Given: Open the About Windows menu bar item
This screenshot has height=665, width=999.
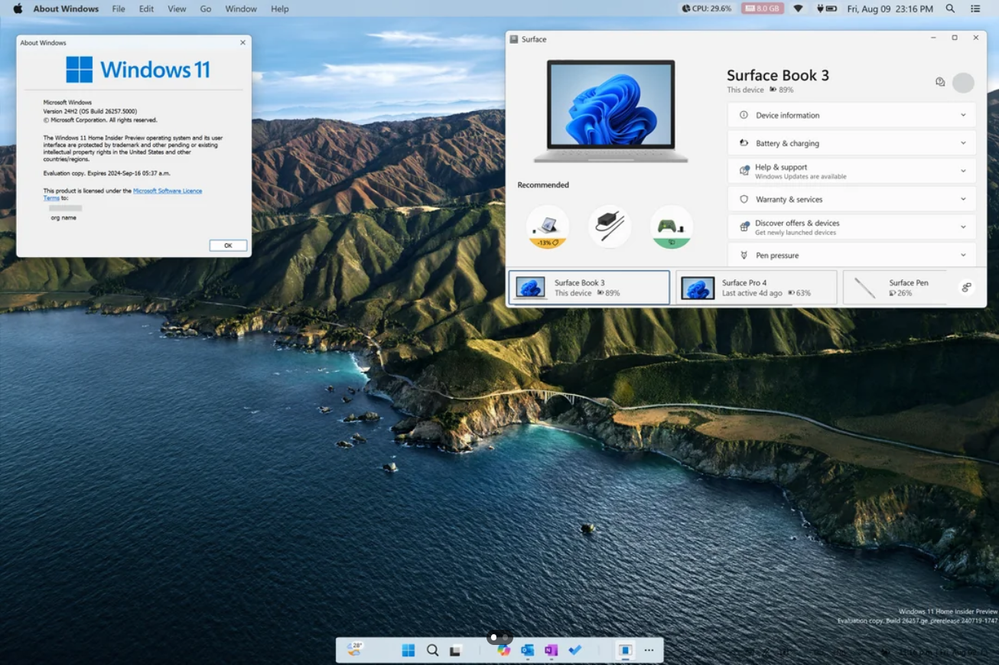Looking at the screenshot, I should (x=66, y=8).
